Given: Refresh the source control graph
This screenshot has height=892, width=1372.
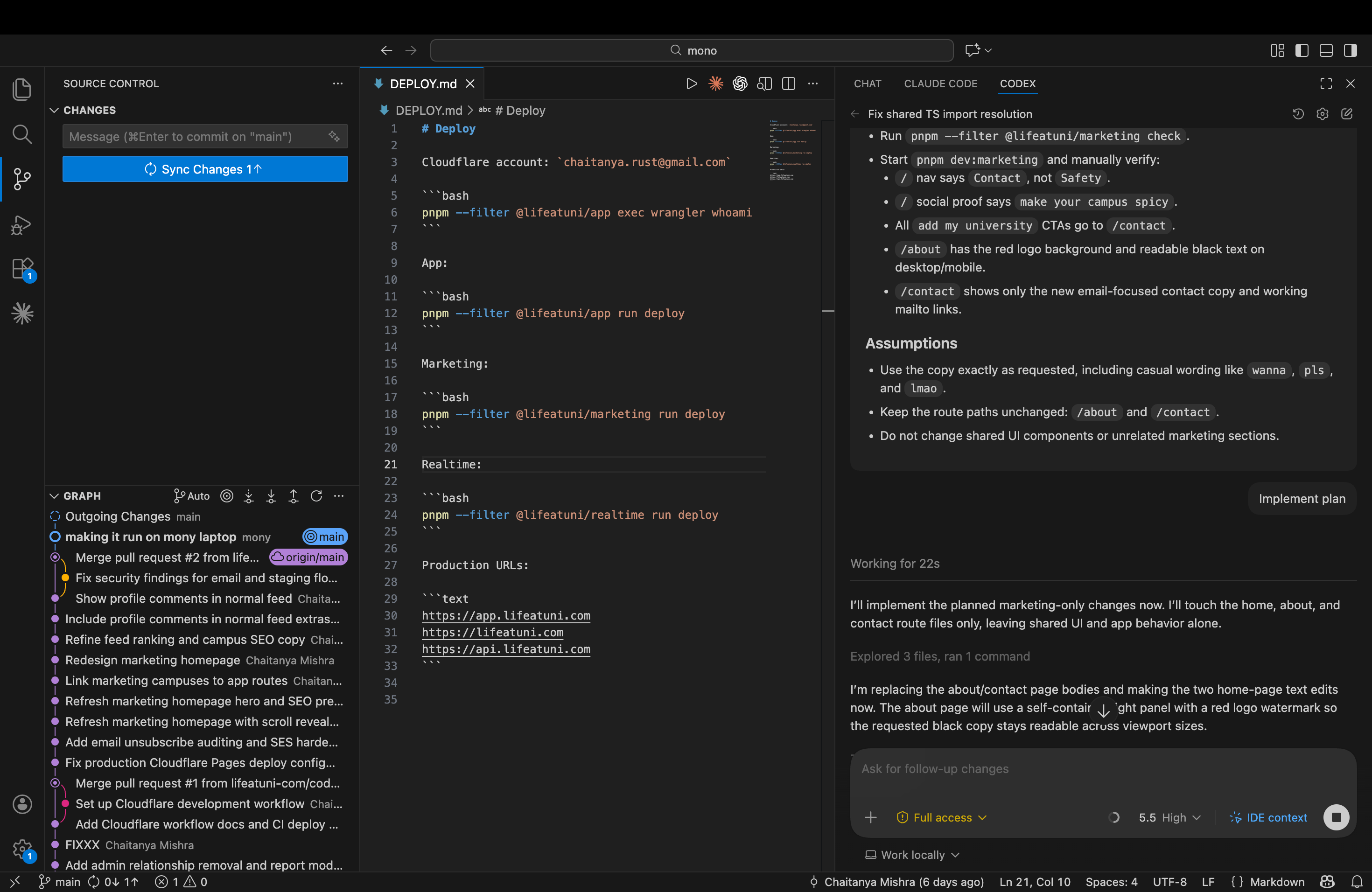Looking at the screenshot, I should point(316,496).
